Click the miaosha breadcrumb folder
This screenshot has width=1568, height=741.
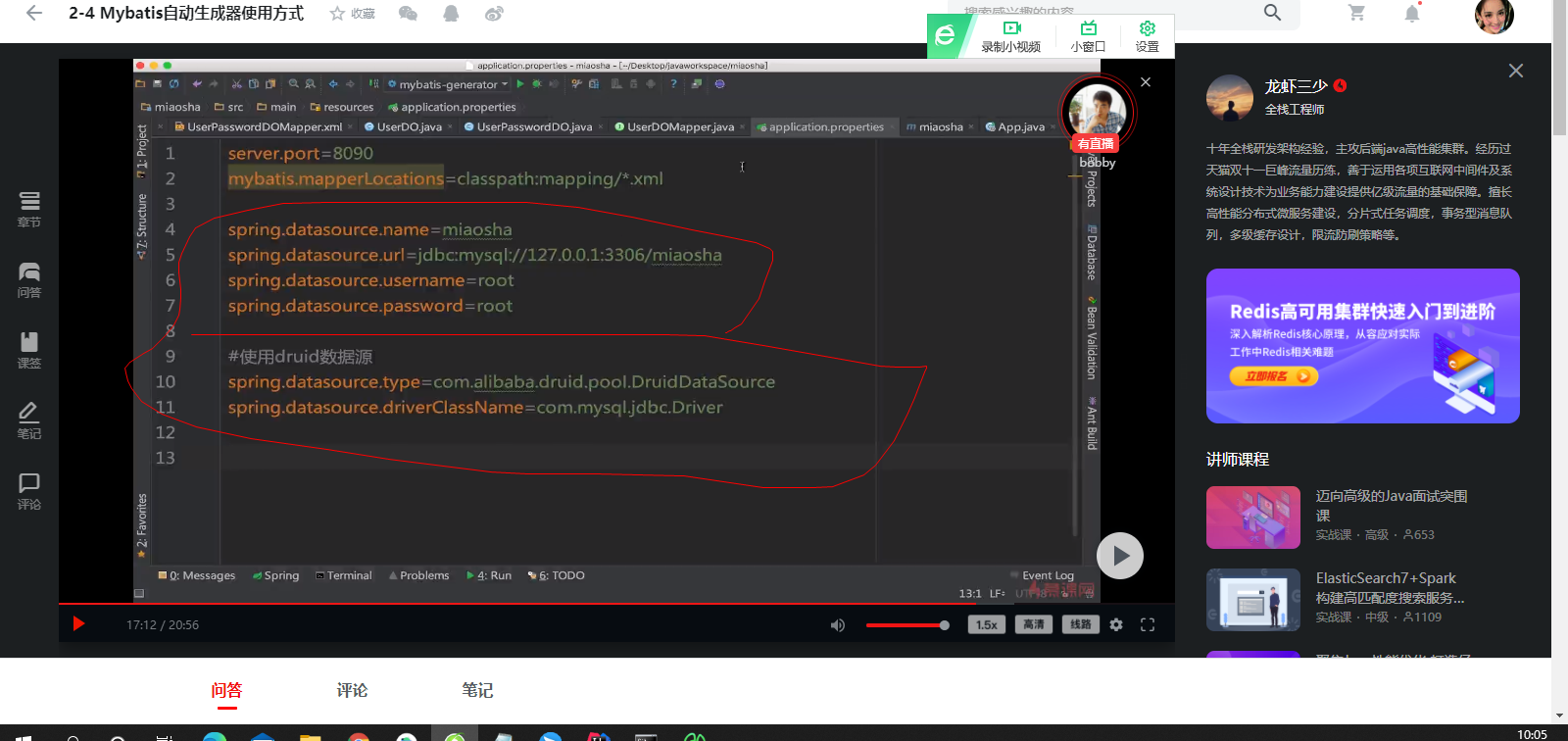click(171, 107)
